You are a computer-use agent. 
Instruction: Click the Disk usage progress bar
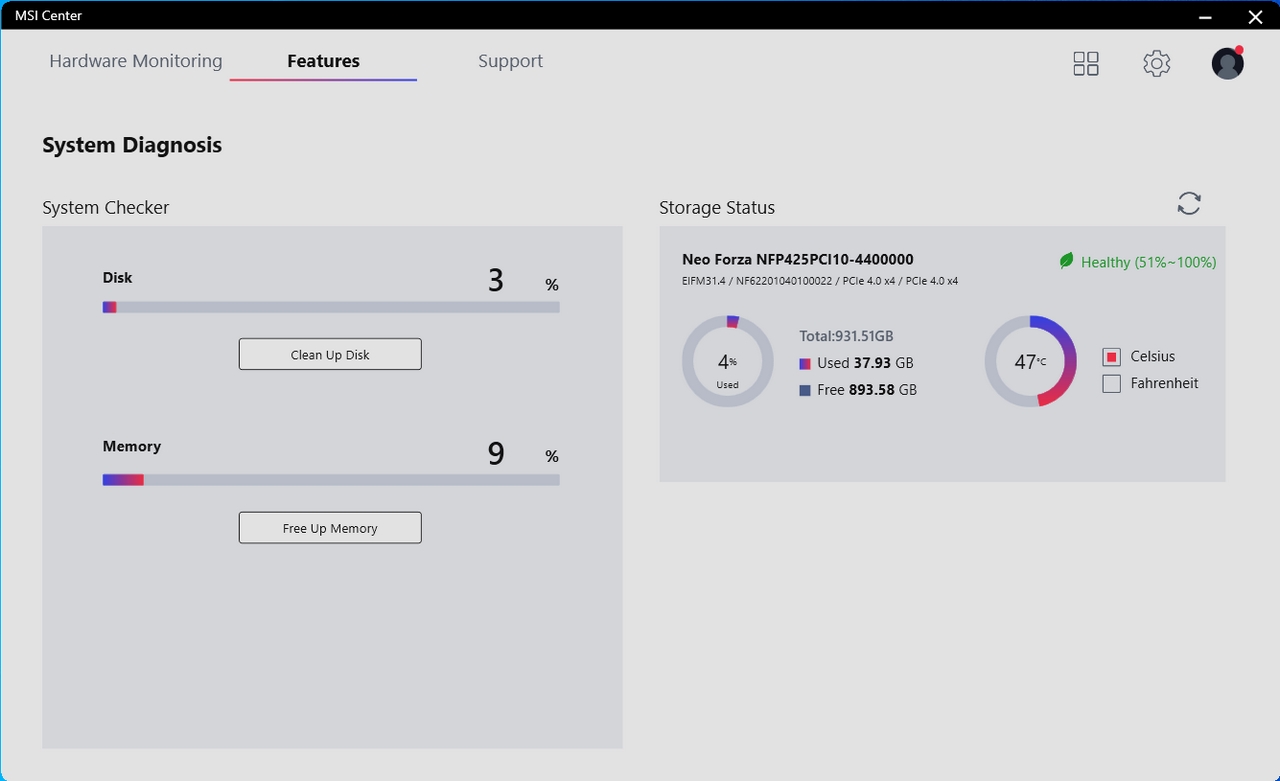point(331,307)
